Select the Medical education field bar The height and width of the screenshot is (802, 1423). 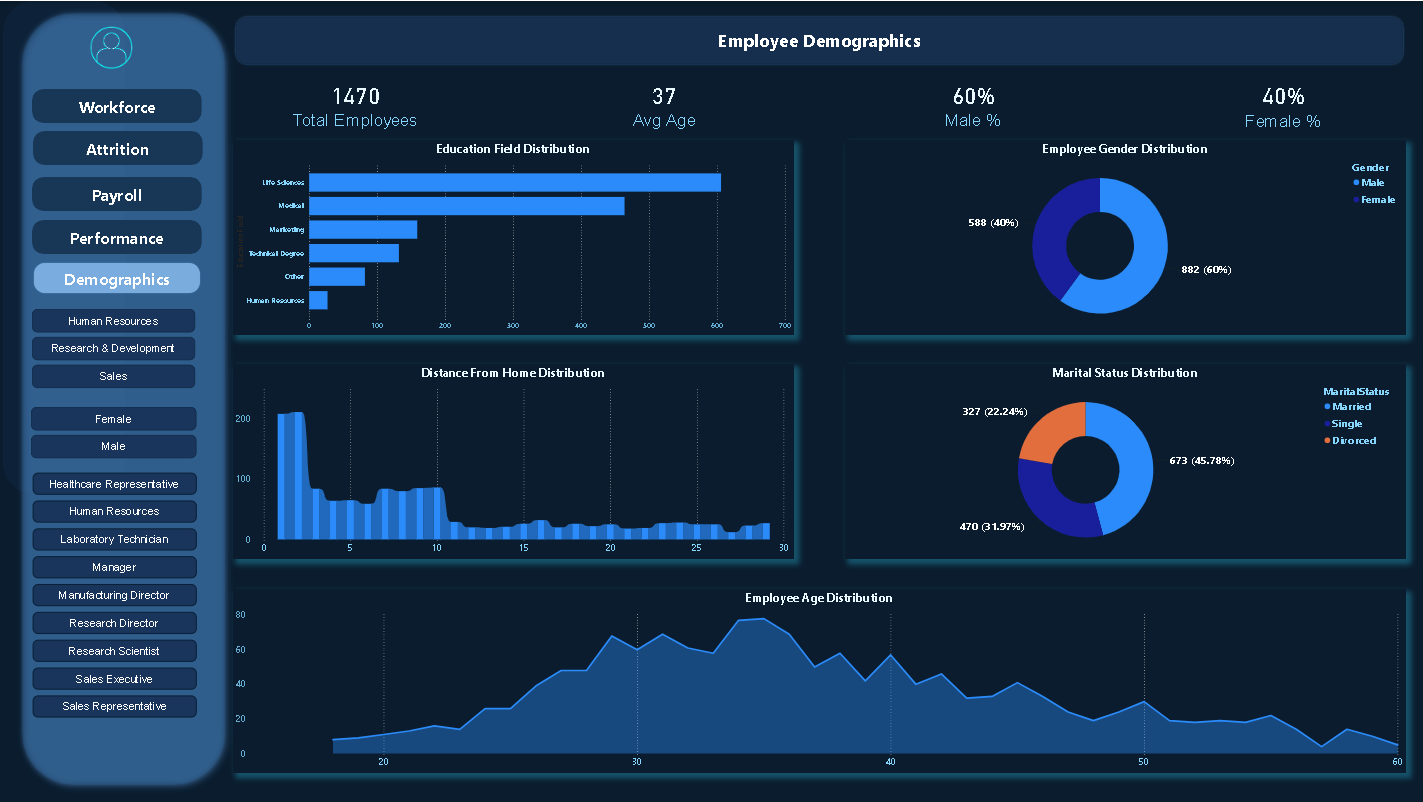[466, 206]
